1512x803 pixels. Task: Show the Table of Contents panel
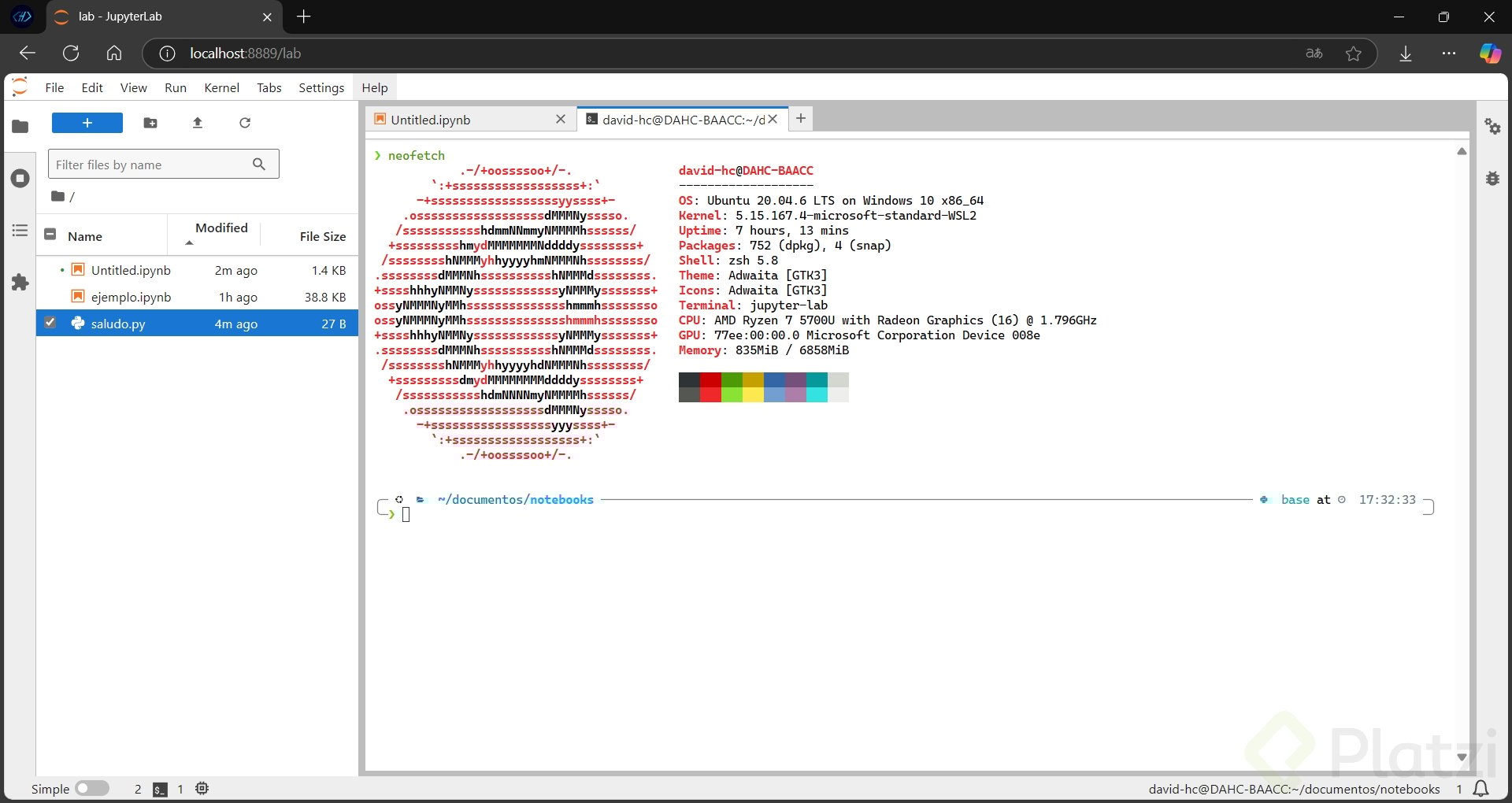click(20, 231)
